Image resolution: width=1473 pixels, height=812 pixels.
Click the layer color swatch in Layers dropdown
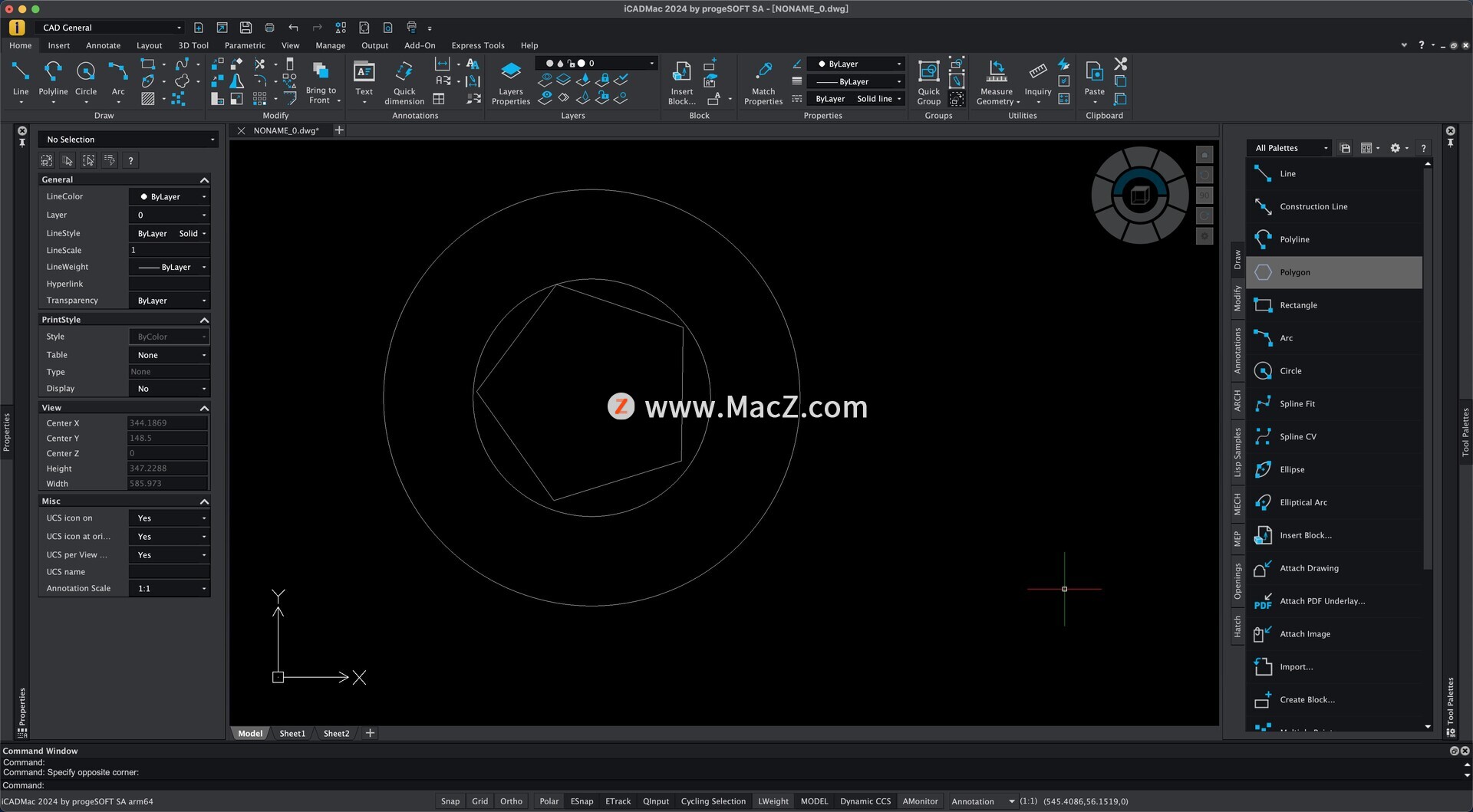581,63
